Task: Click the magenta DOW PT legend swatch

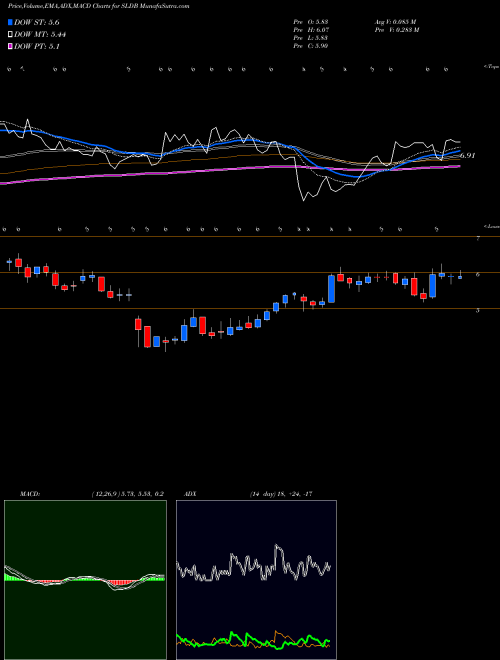Action: [10, 47]
